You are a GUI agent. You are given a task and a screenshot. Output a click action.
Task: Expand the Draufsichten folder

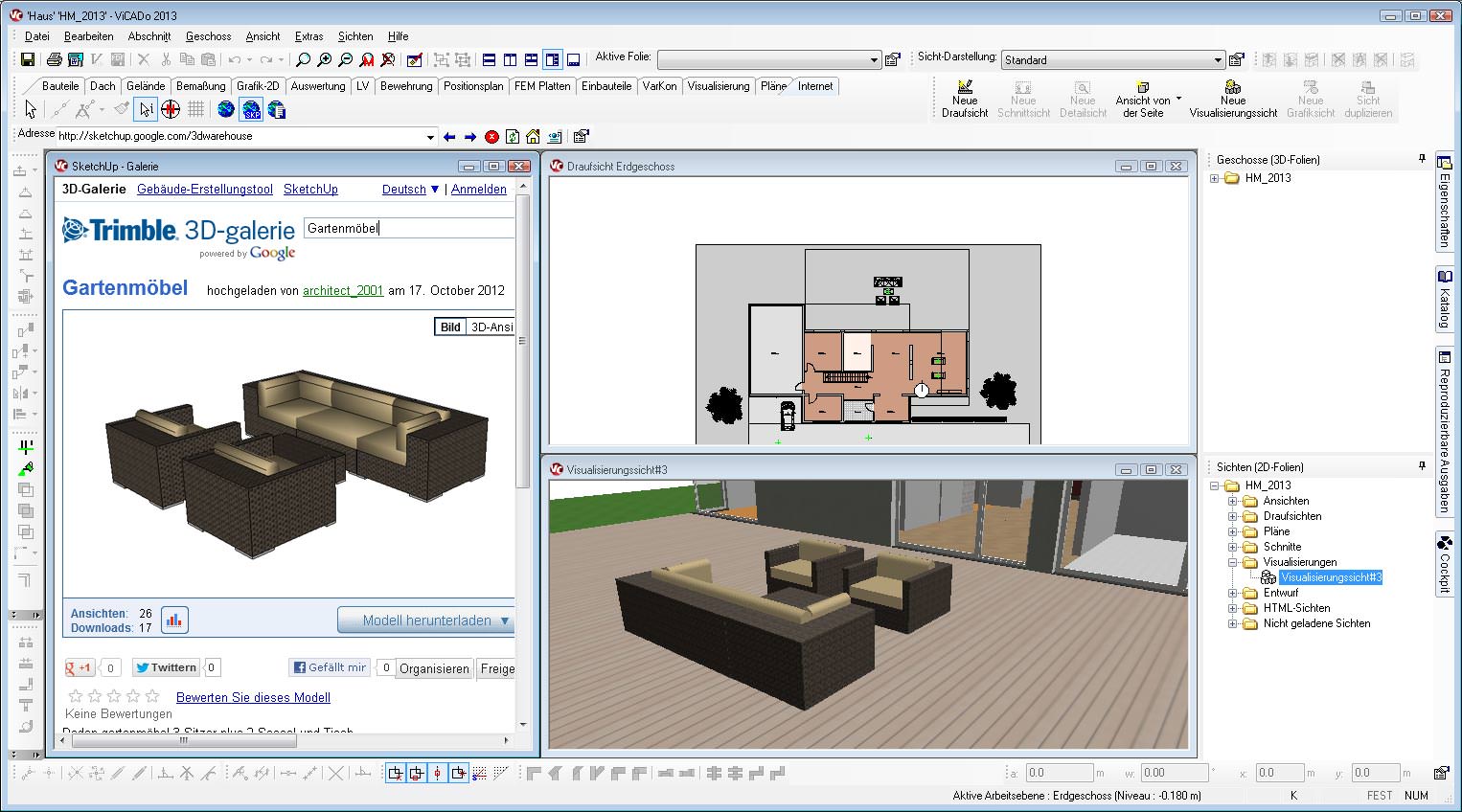1233,516
